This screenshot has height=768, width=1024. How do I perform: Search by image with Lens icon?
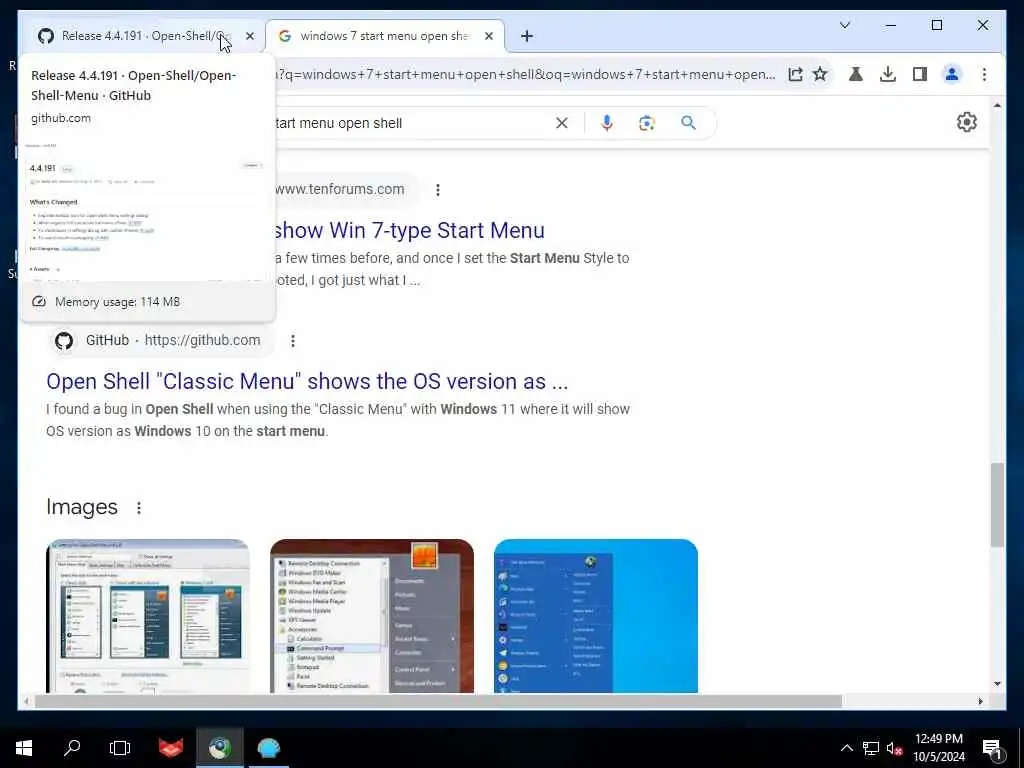(647, 123)
